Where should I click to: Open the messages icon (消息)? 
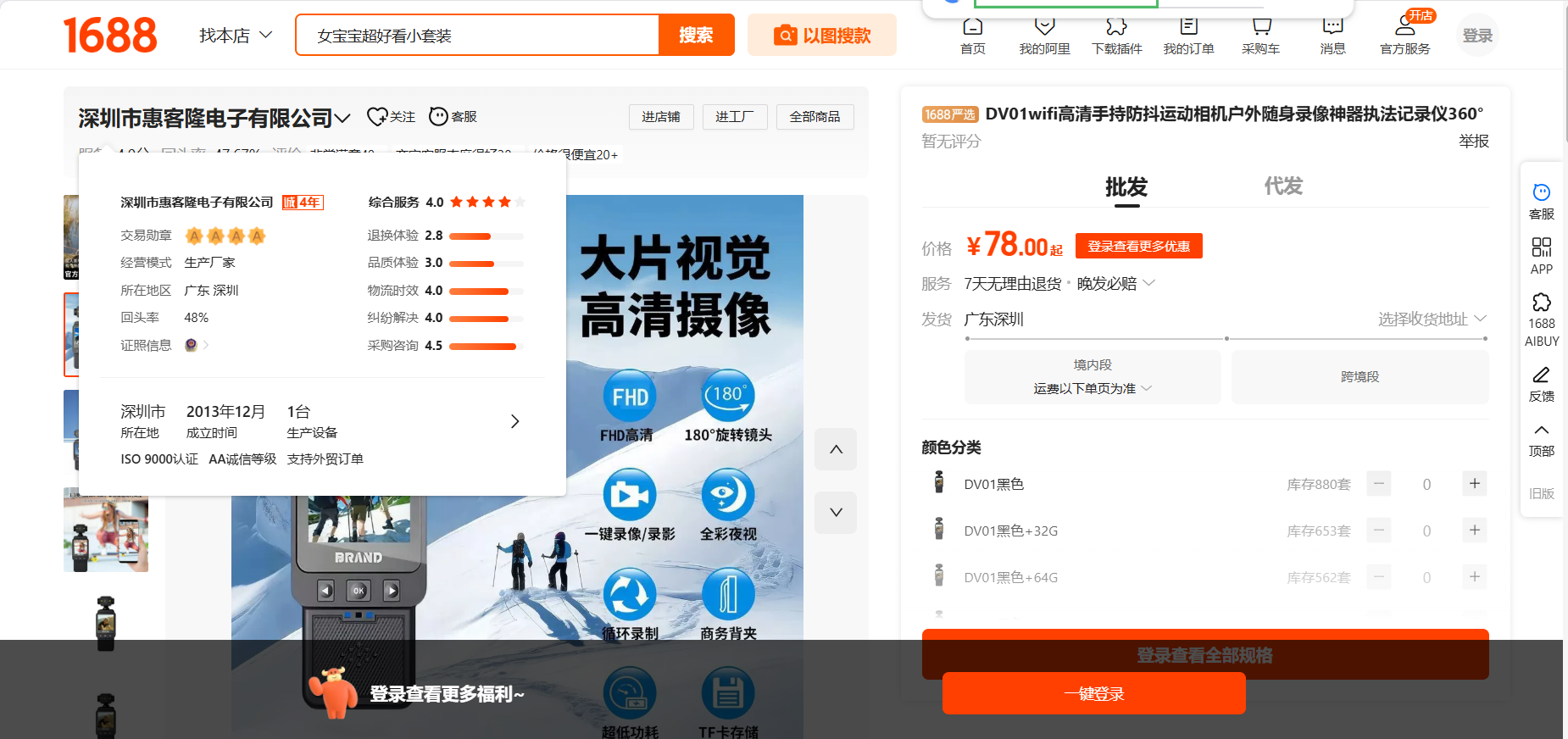[1332, 28]
